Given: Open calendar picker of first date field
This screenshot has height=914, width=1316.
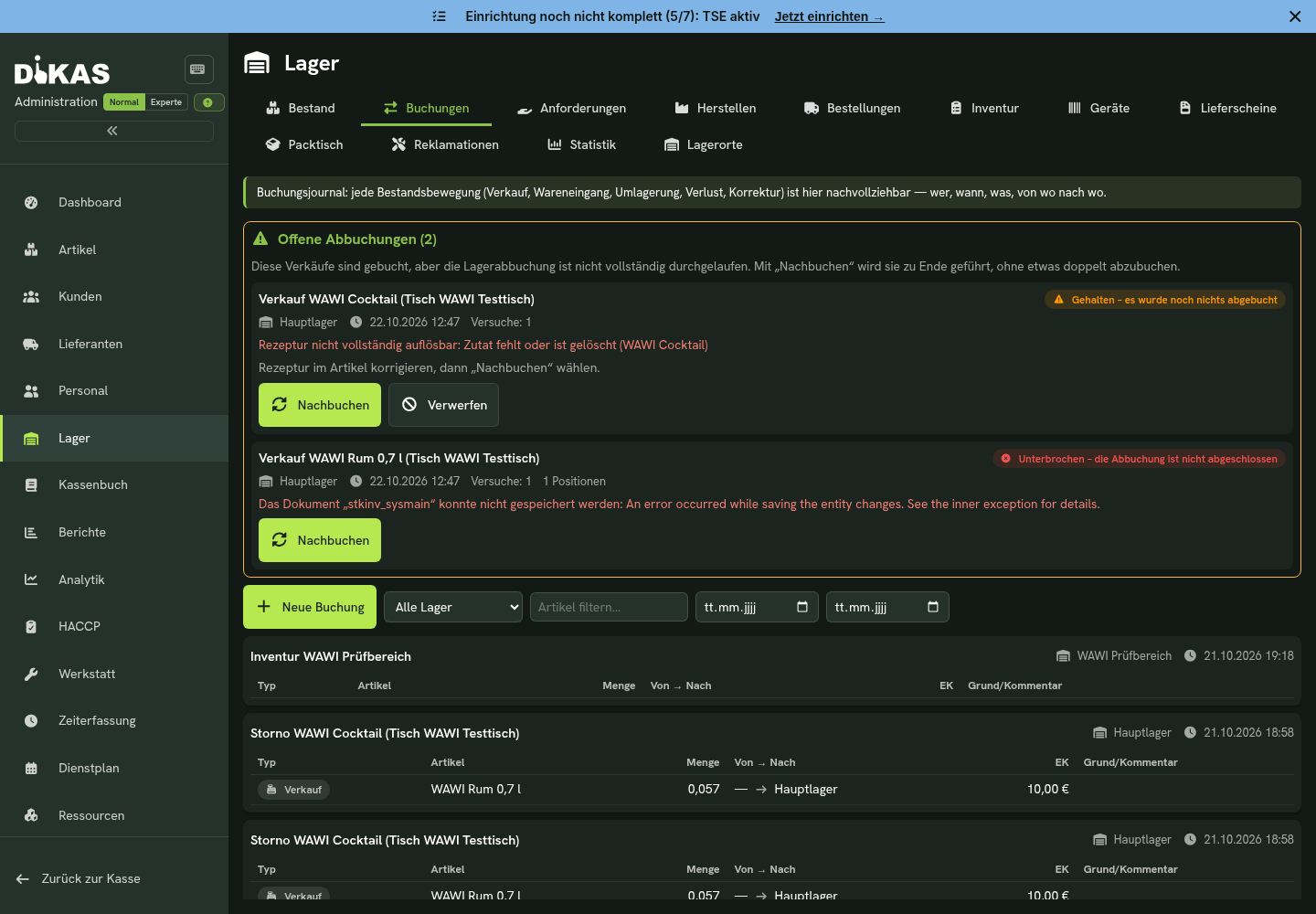Looking at the screenshot, I should (x=802, y=607).
